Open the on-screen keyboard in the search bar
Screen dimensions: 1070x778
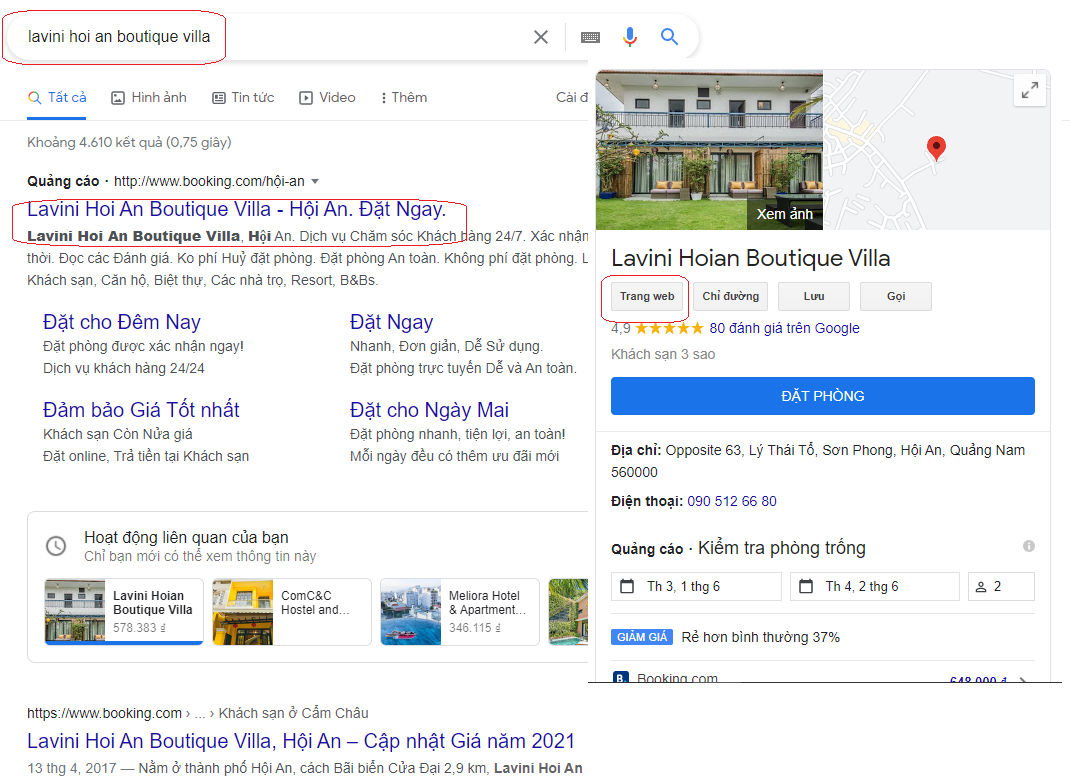point(589,36)
